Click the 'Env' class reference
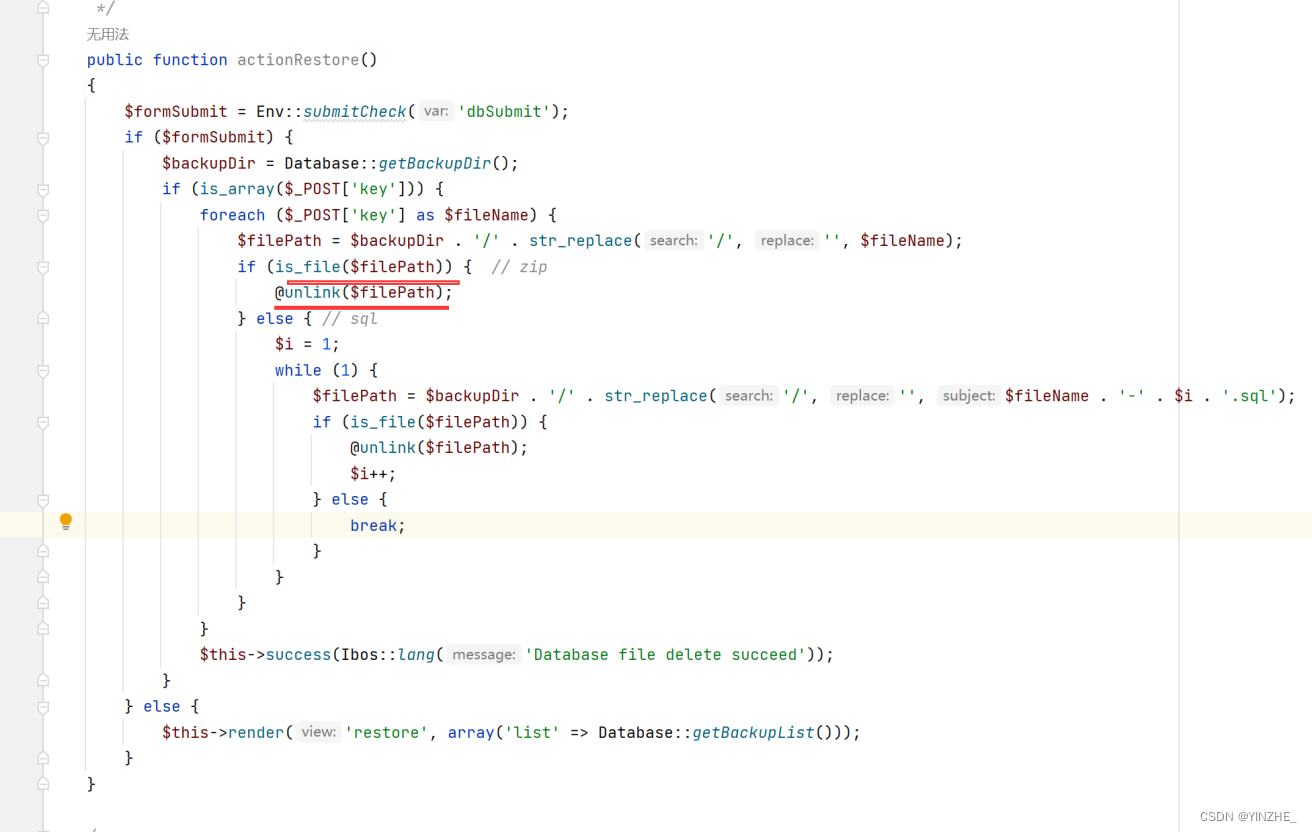 (270, 111)
